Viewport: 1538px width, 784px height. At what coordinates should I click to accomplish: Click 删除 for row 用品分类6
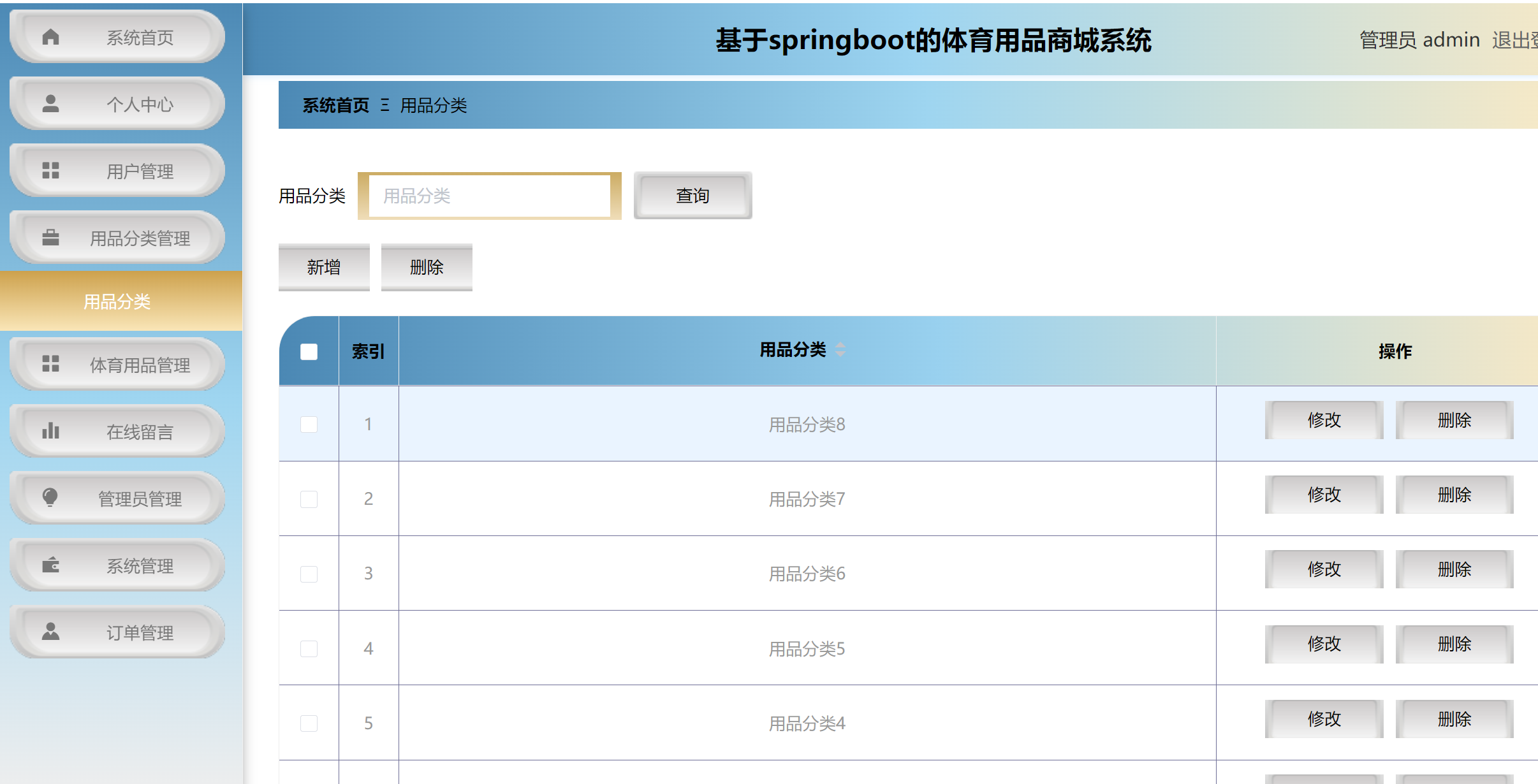1454,569
